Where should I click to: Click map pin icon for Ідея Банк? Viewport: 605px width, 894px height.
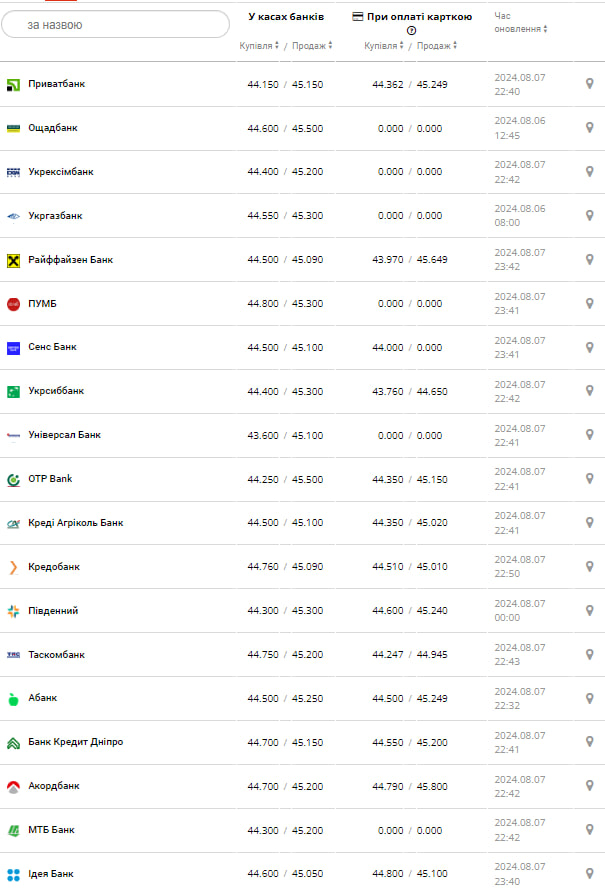[589, 874]
